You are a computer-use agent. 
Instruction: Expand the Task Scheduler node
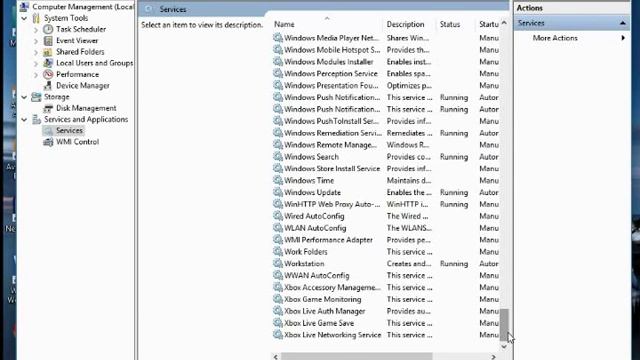click(x=36, y=30)
